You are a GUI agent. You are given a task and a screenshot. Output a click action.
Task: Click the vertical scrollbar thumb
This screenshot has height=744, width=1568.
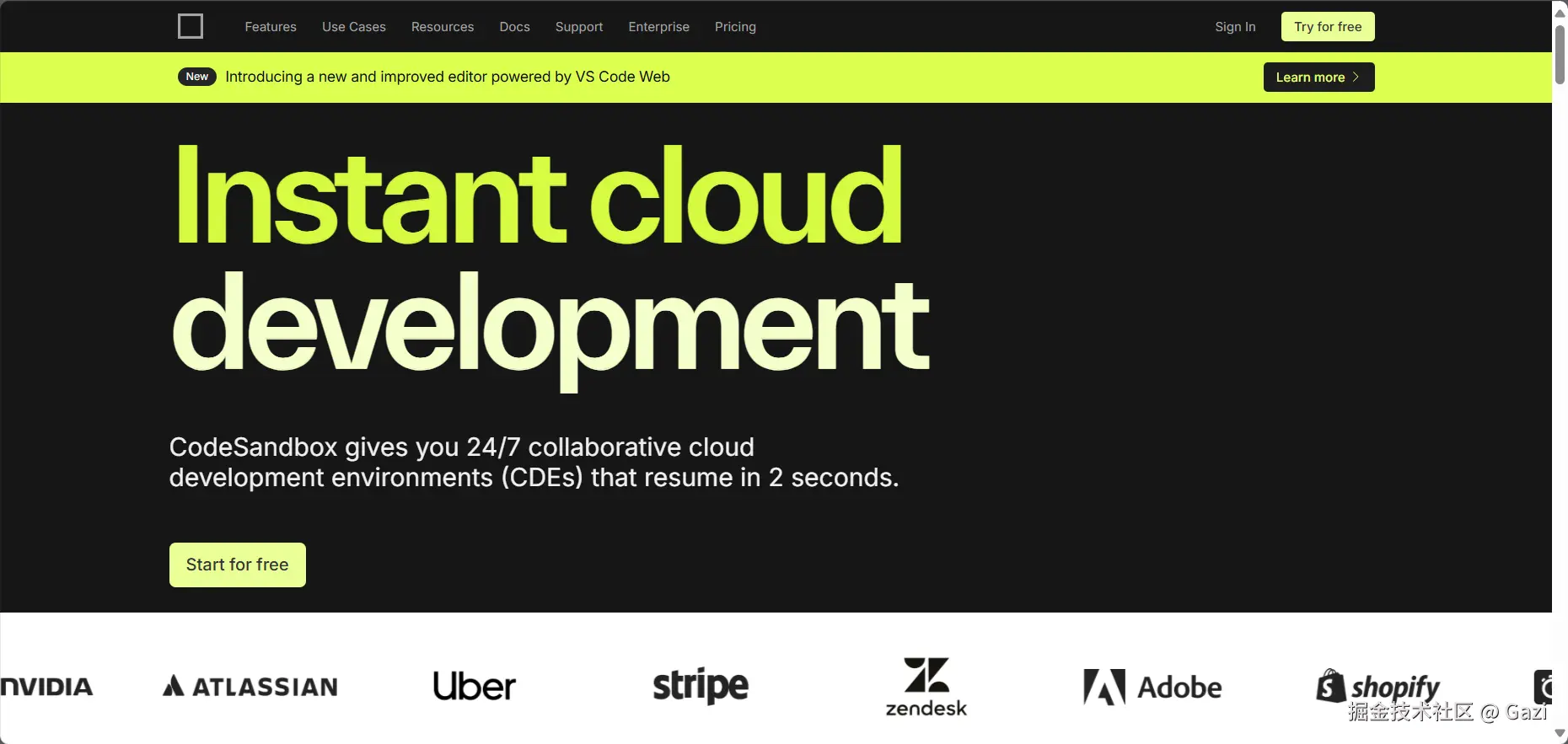(1560, 55)
